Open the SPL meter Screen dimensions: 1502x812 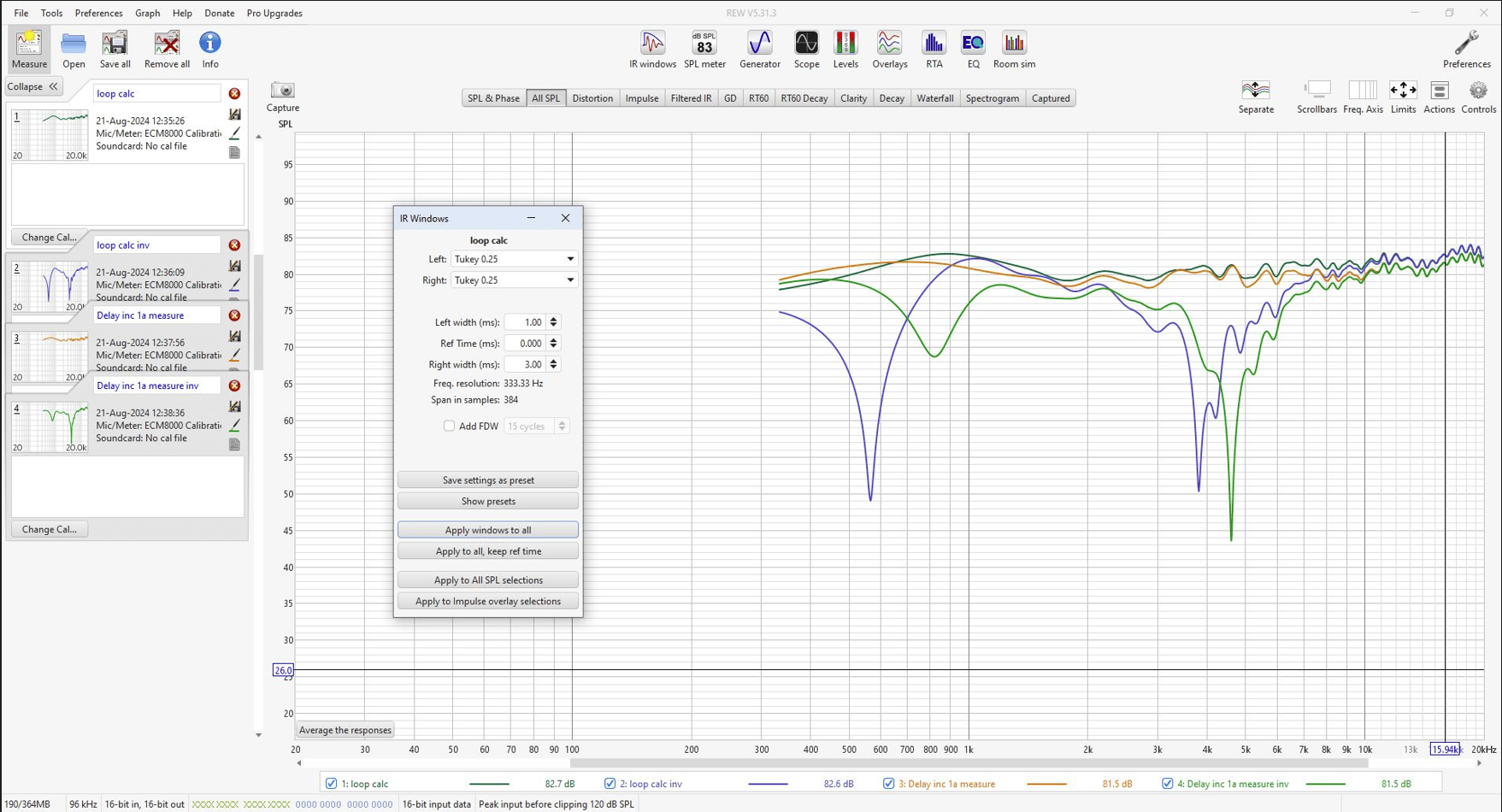point(704,49)
